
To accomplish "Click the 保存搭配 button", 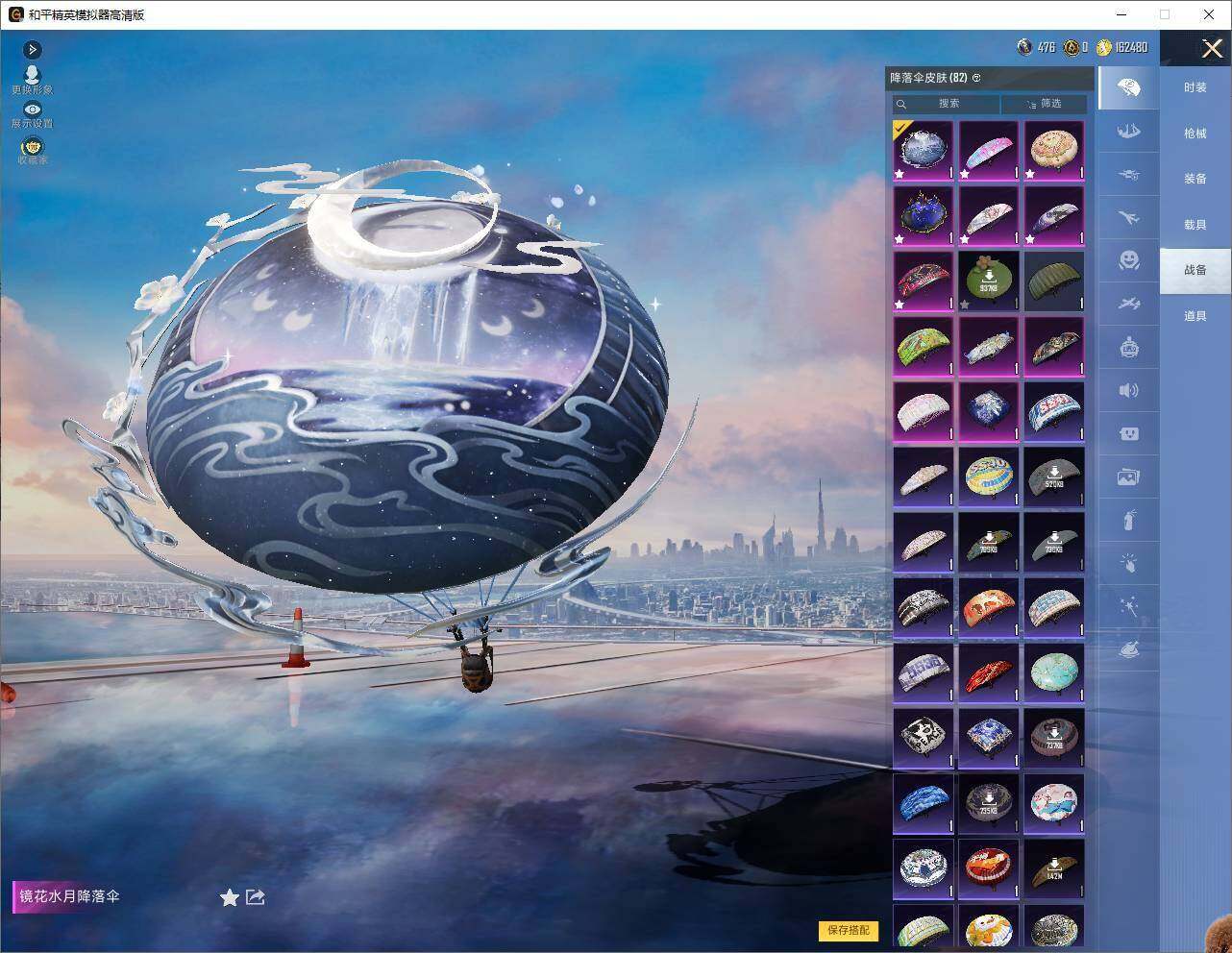I will [x=849, y=930].
